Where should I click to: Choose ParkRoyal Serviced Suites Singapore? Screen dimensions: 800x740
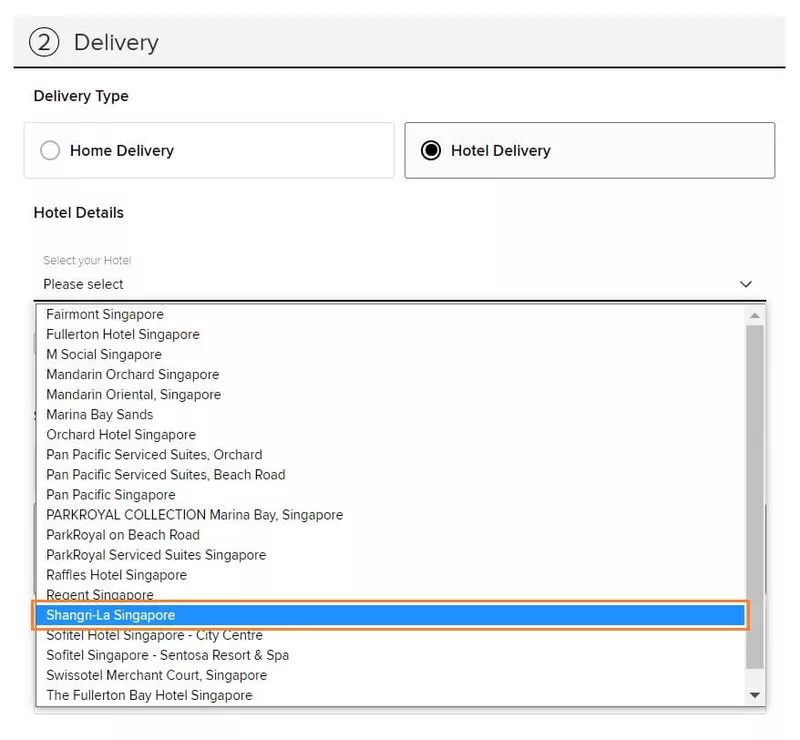(x=390, y=555)
